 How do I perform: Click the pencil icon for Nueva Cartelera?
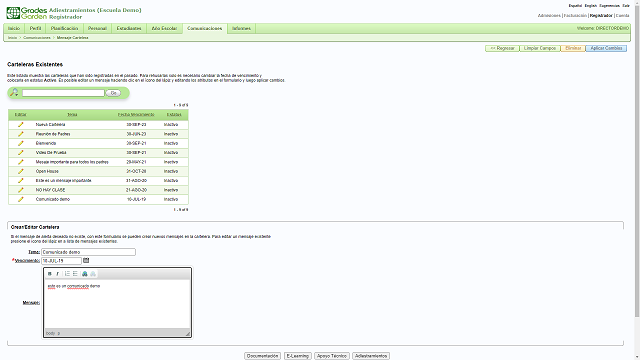tap(20, 124)
